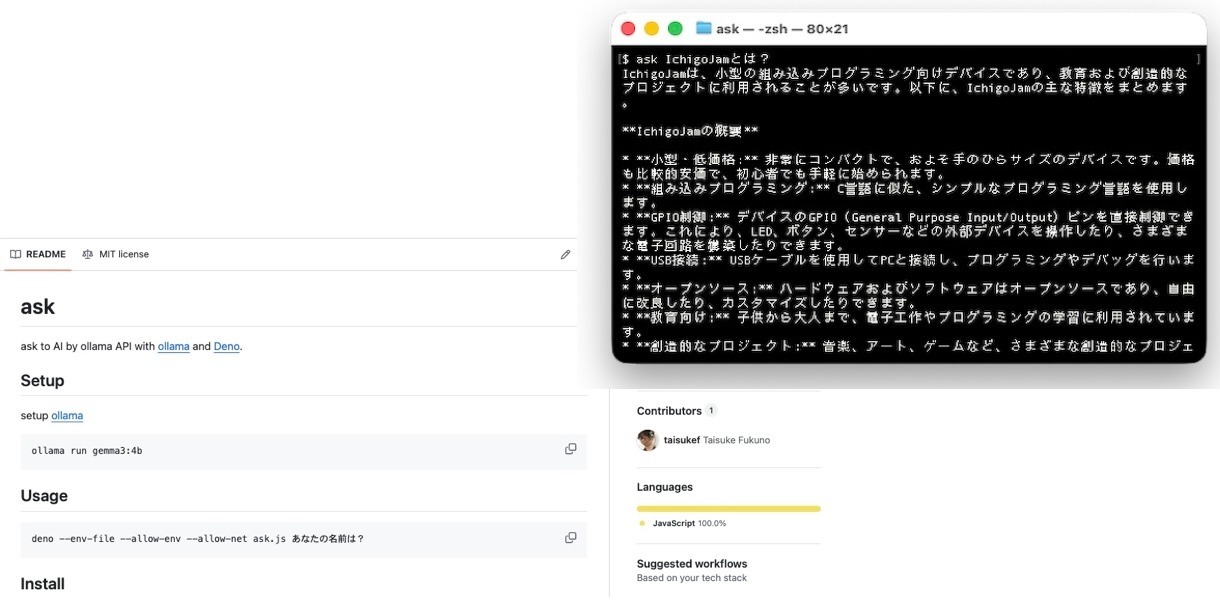Click the folder icon in Terminal title bar
Viewport: 1220px width, 610px height.
[x=703, y=29]
